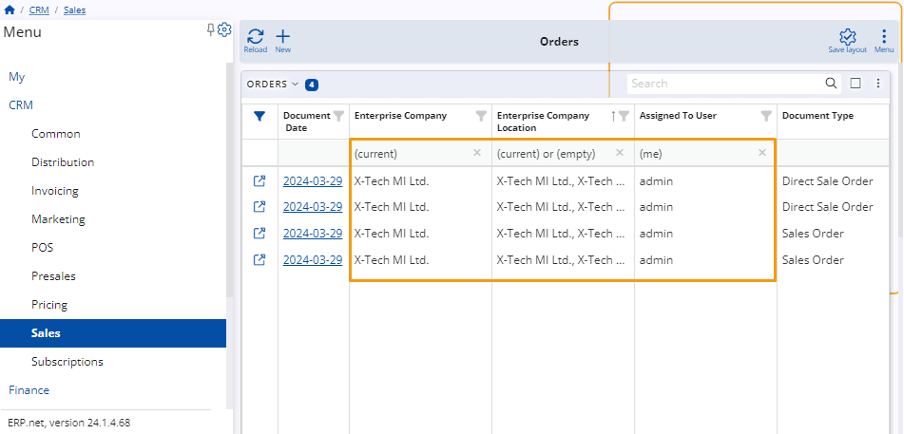904x434 pixels.
Task: Open first Direct Sale Order date link
Action: [x=312, y=181]
